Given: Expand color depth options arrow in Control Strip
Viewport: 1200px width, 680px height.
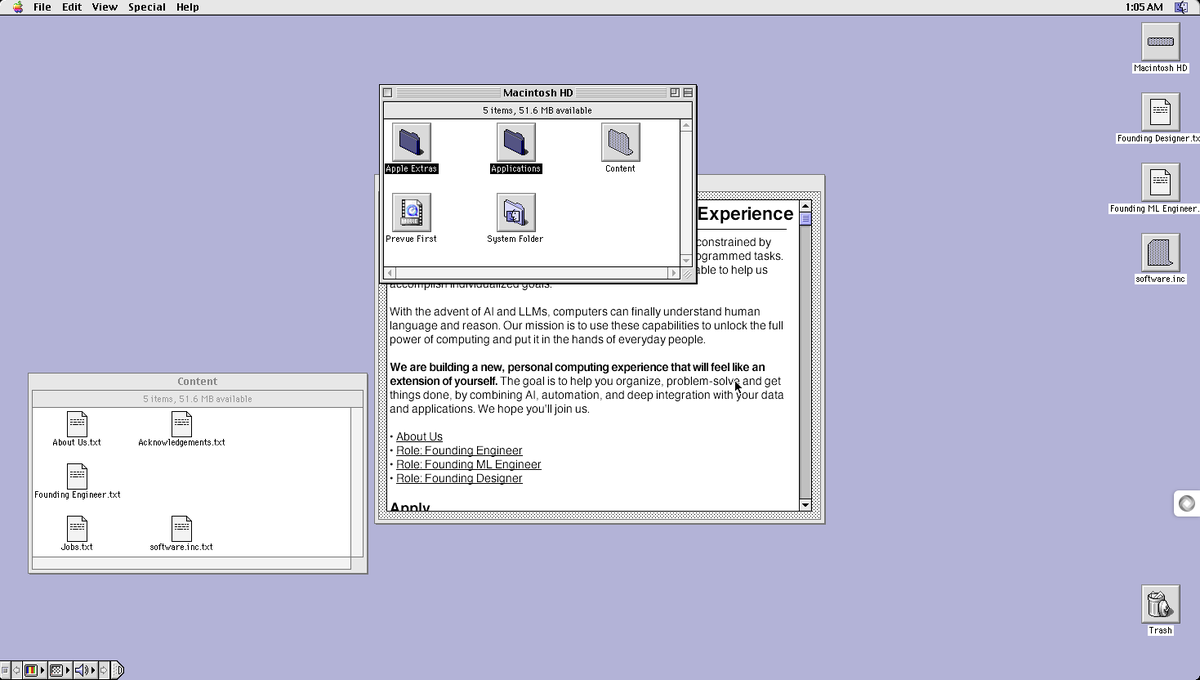Looking at the screenshot, I should tap(42, 670).
